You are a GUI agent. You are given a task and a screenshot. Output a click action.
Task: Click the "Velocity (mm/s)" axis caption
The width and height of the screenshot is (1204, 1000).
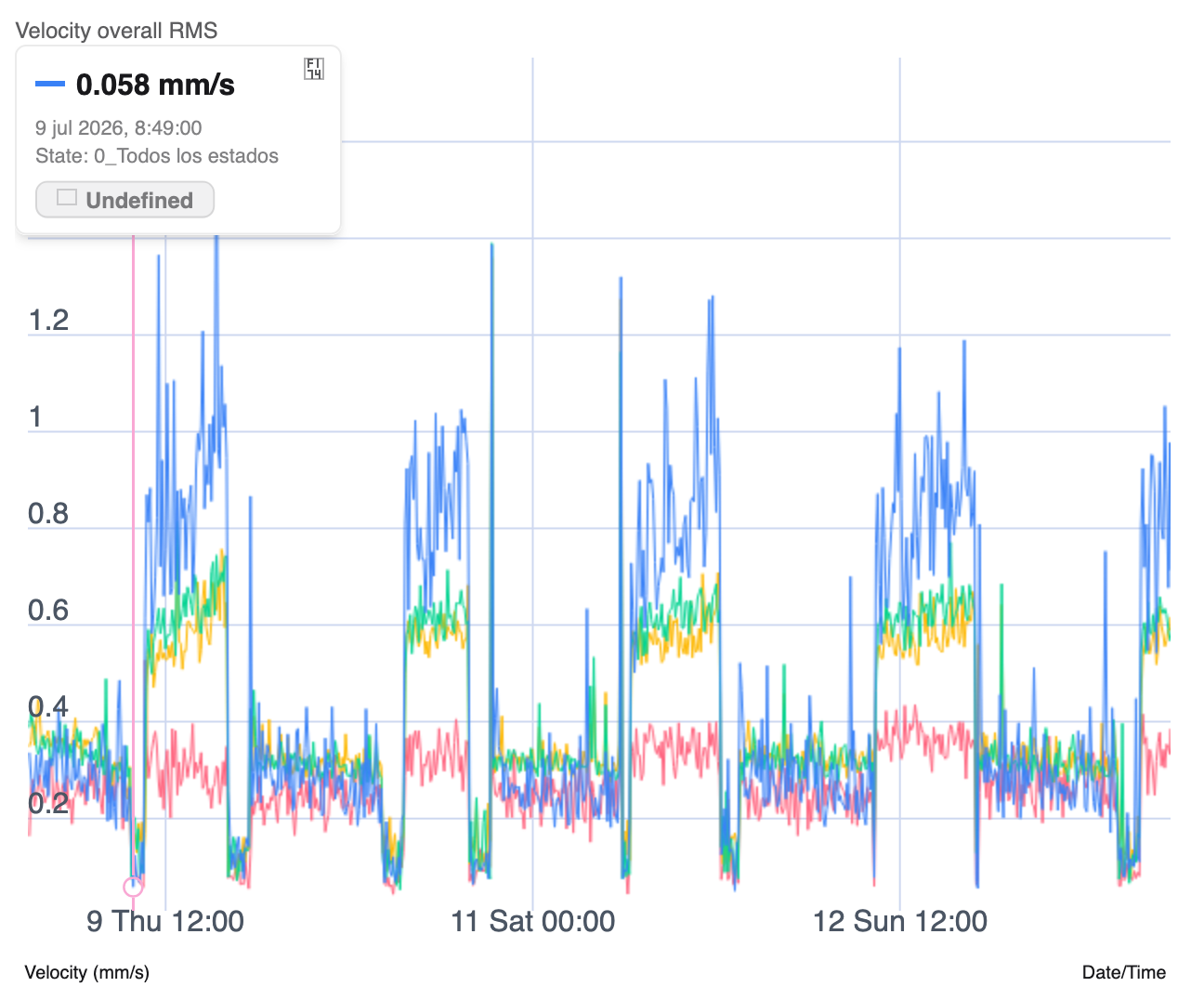tap(87, 973)
